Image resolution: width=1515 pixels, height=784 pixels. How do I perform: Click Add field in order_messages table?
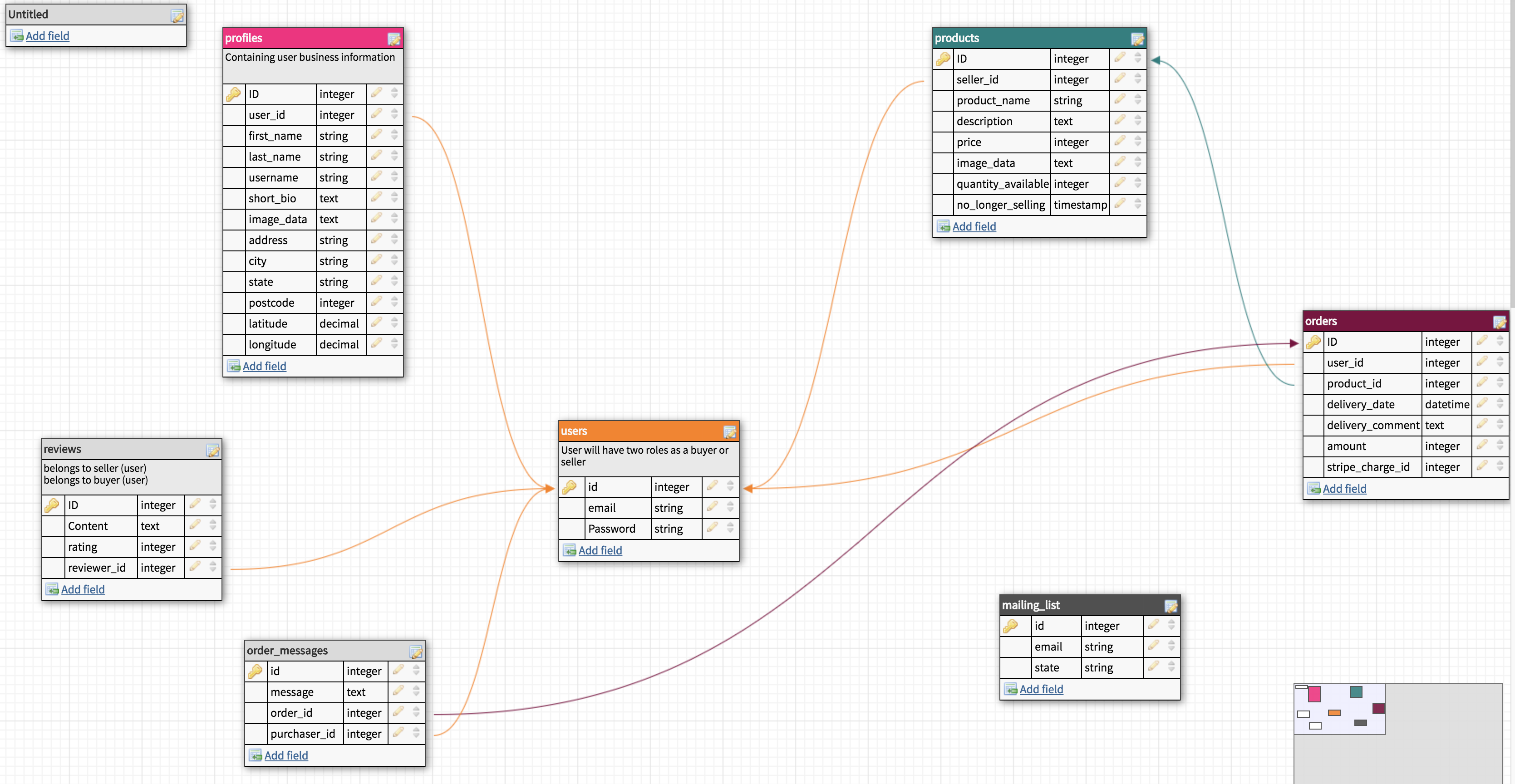click(286, 756)
